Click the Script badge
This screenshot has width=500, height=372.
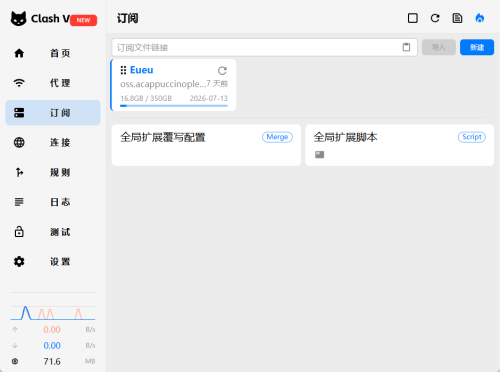point(472,137)
